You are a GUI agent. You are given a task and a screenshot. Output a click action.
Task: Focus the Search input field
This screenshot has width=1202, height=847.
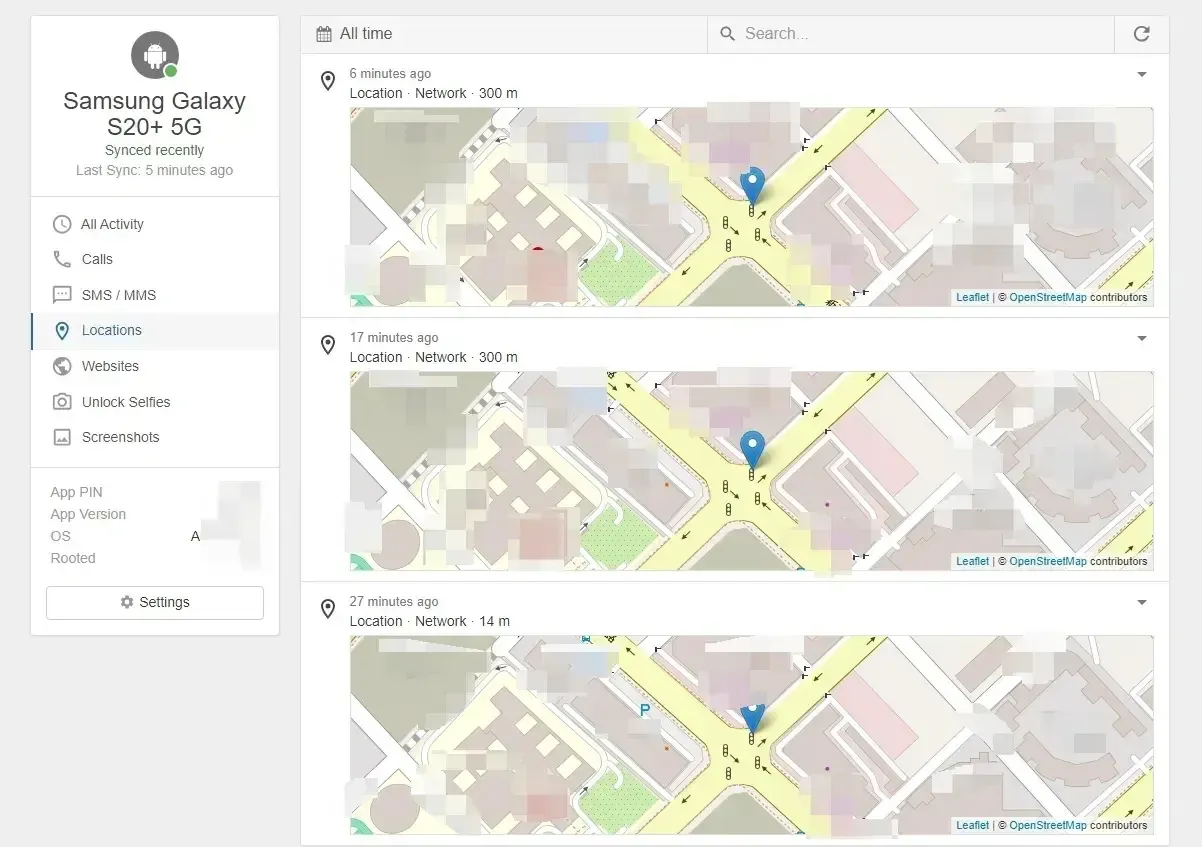[x=911, y=34]
